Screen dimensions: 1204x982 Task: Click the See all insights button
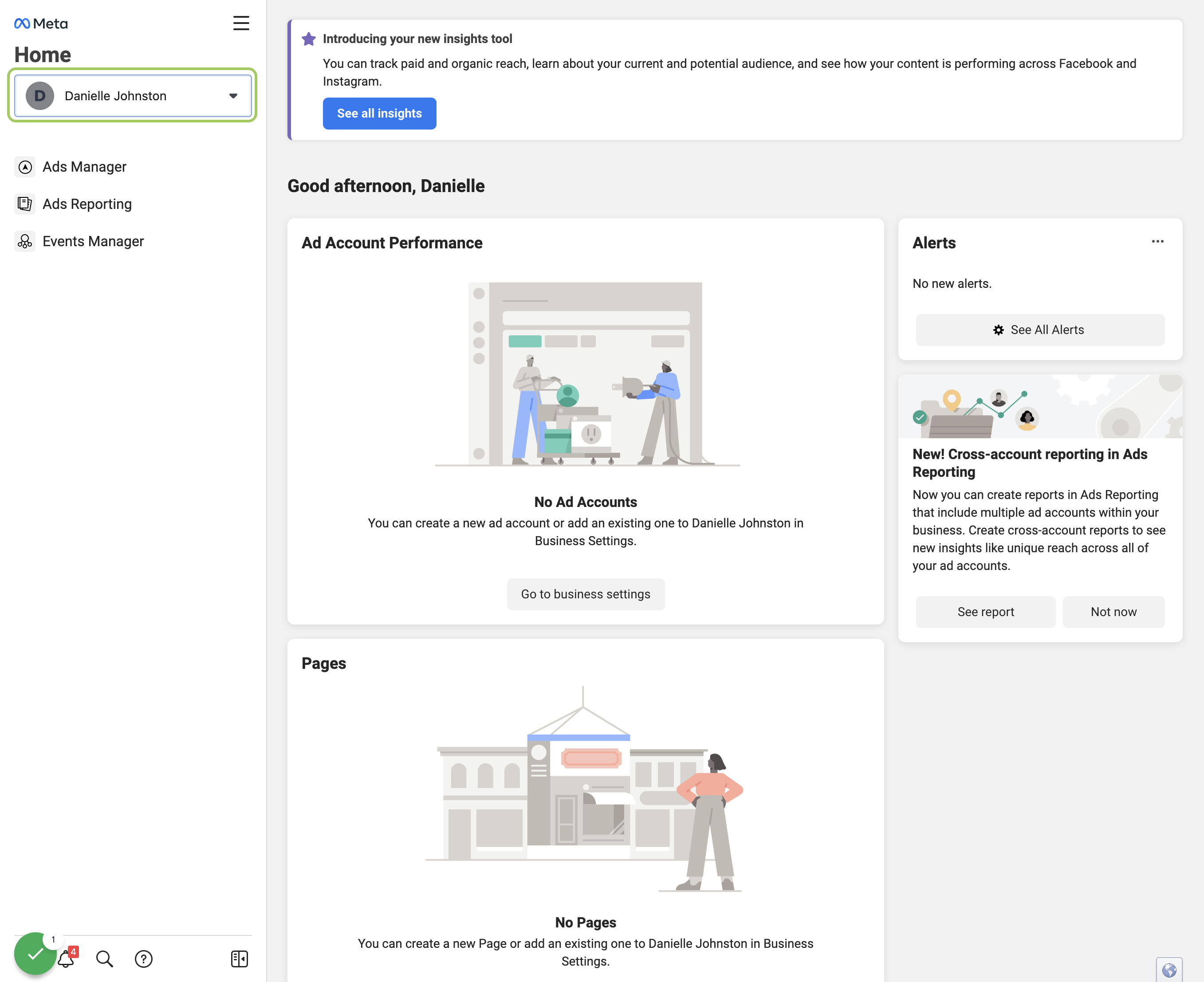380,113
